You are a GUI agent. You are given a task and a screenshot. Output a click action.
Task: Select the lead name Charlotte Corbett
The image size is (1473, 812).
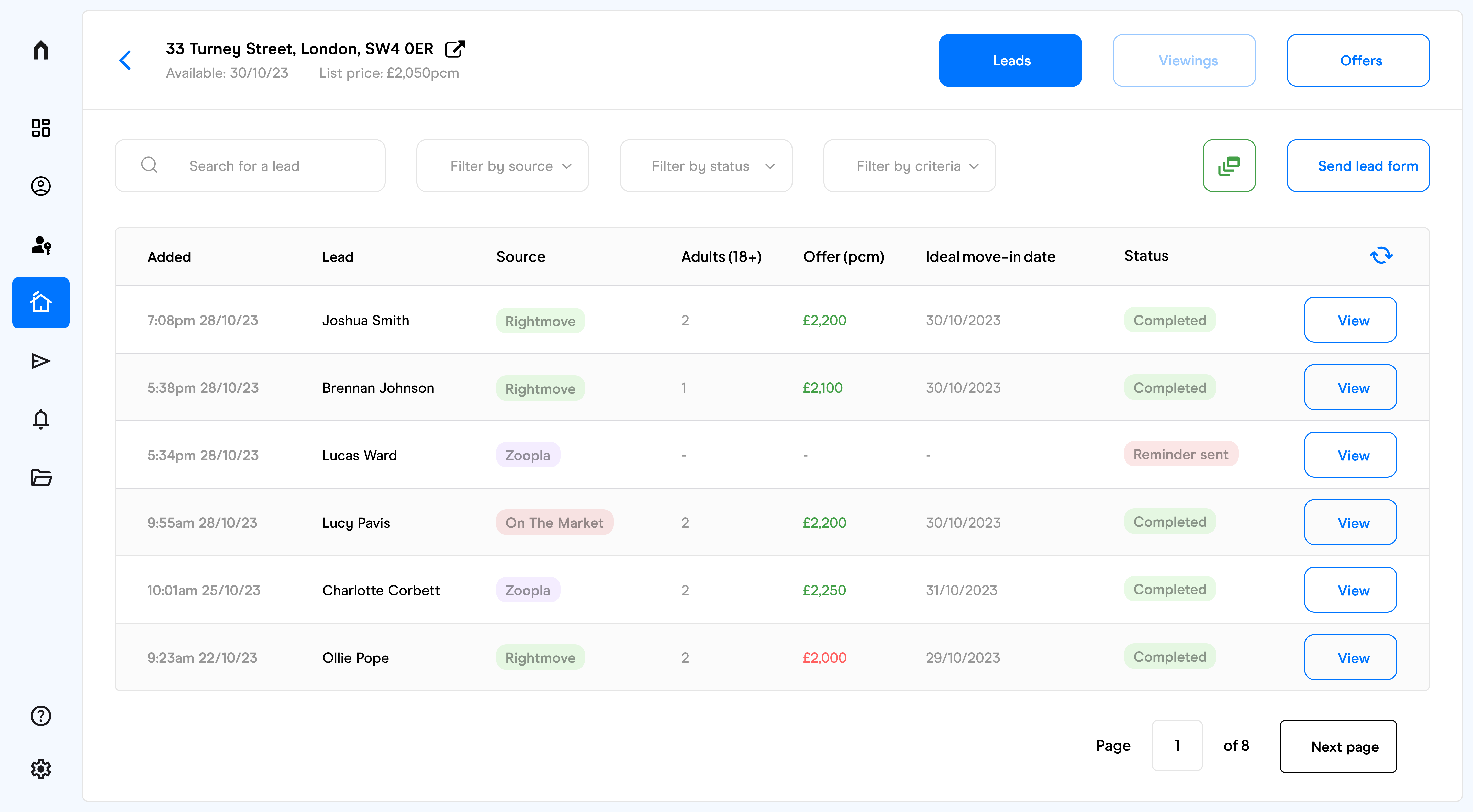pos(381,590)
